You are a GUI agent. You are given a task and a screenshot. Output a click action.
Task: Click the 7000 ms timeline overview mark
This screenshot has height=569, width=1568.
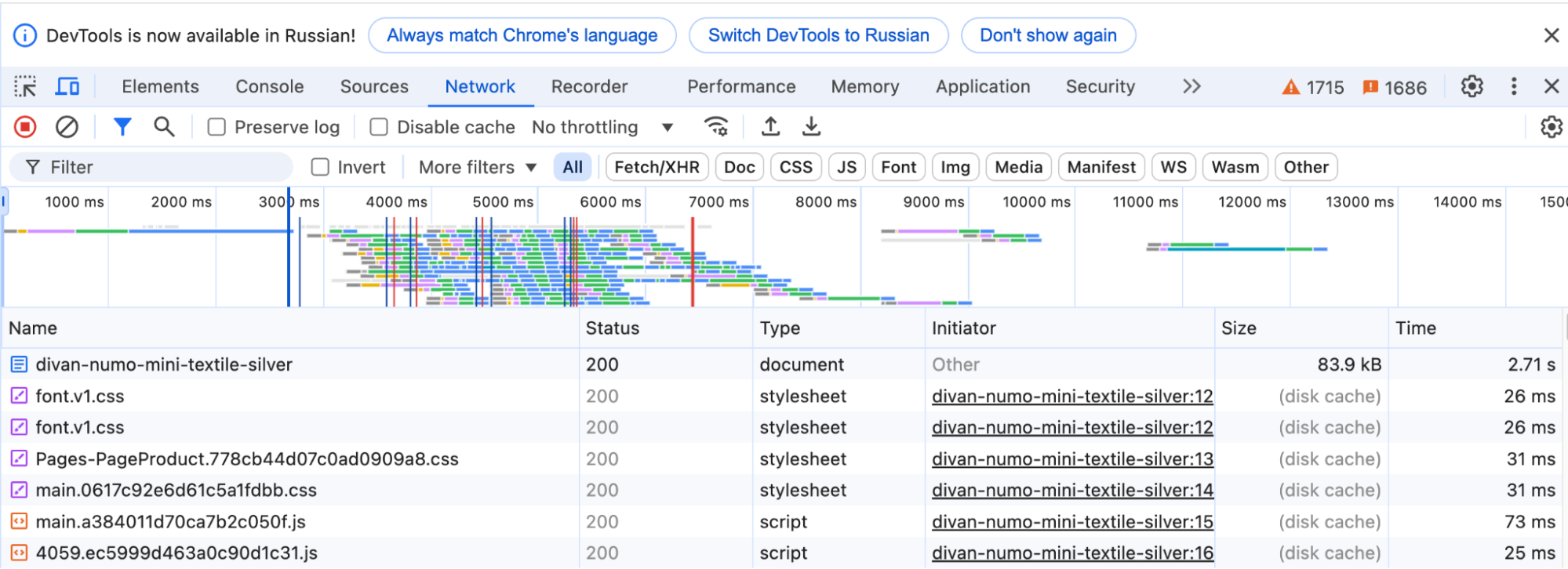coord(719,202)
